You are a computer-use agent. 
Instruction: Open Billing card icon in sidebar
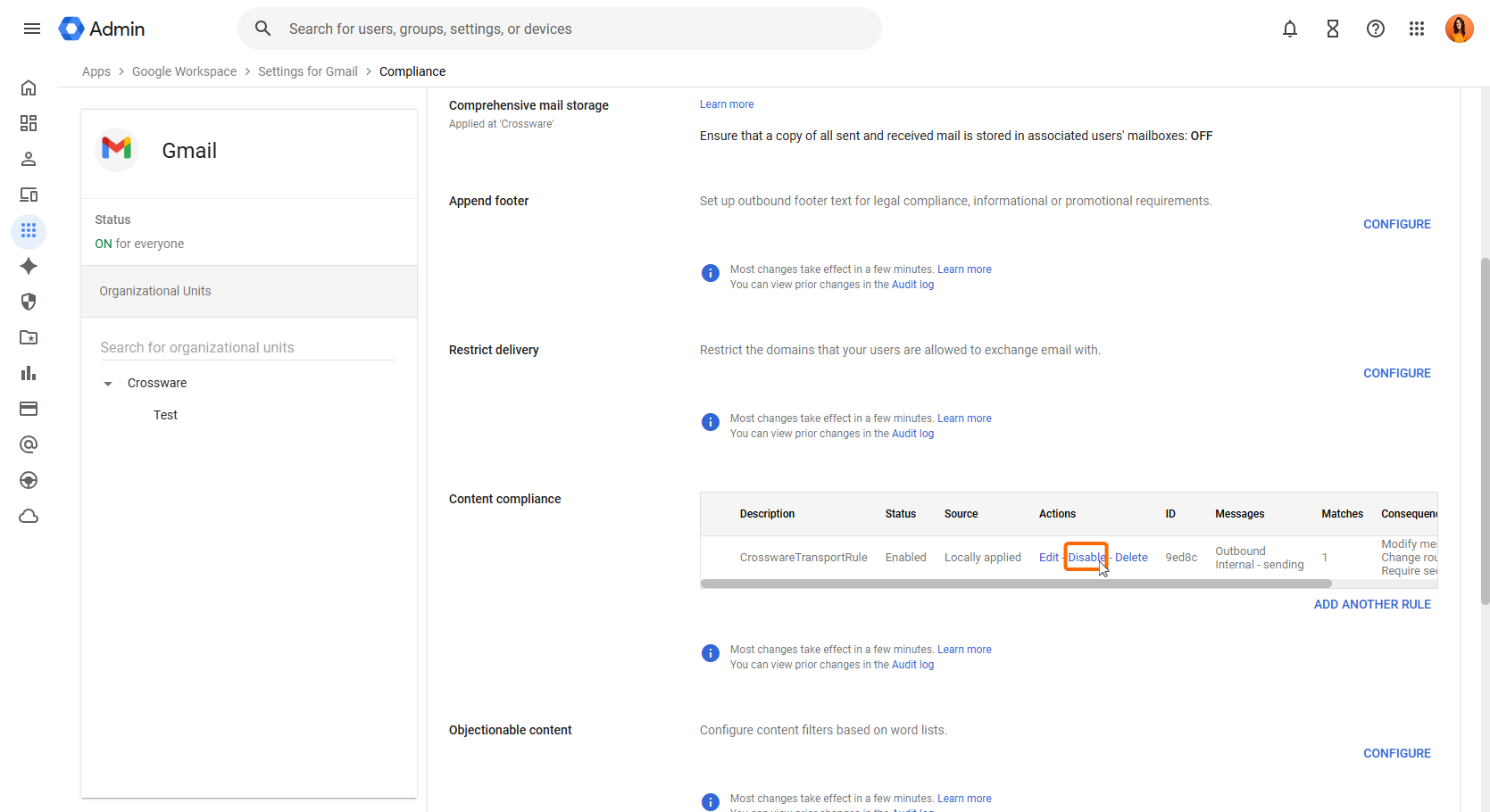click(29, 409)
